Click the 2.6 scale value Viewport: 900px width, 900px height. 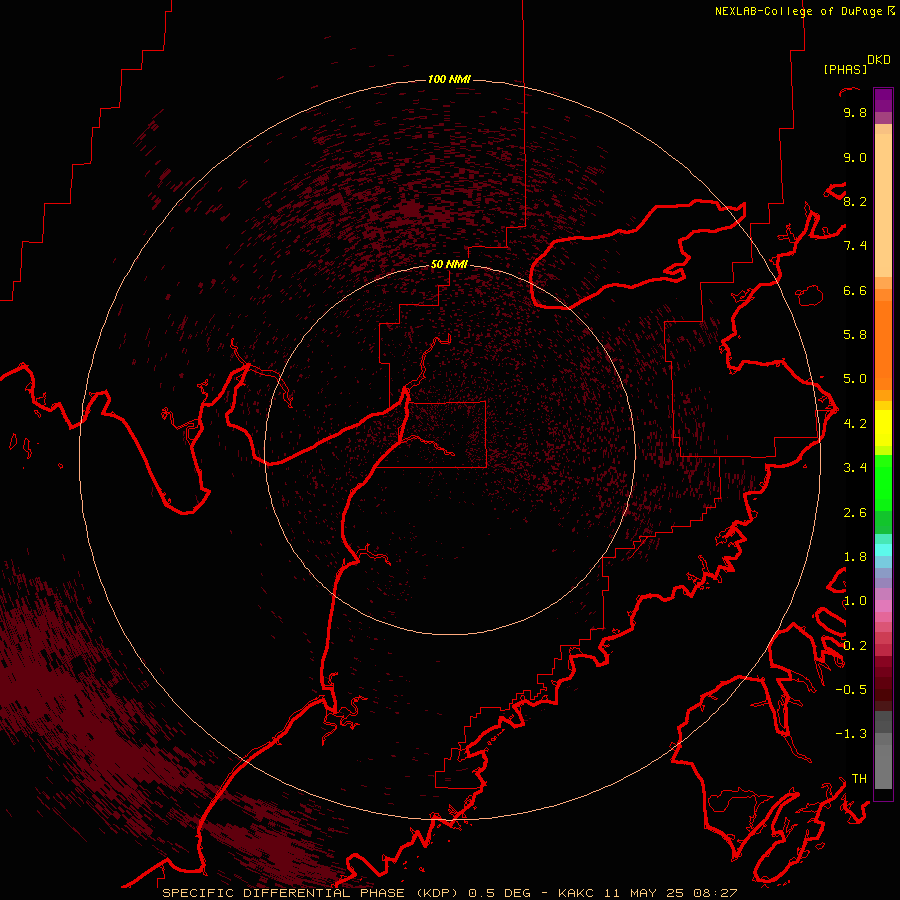click(855, 513)
